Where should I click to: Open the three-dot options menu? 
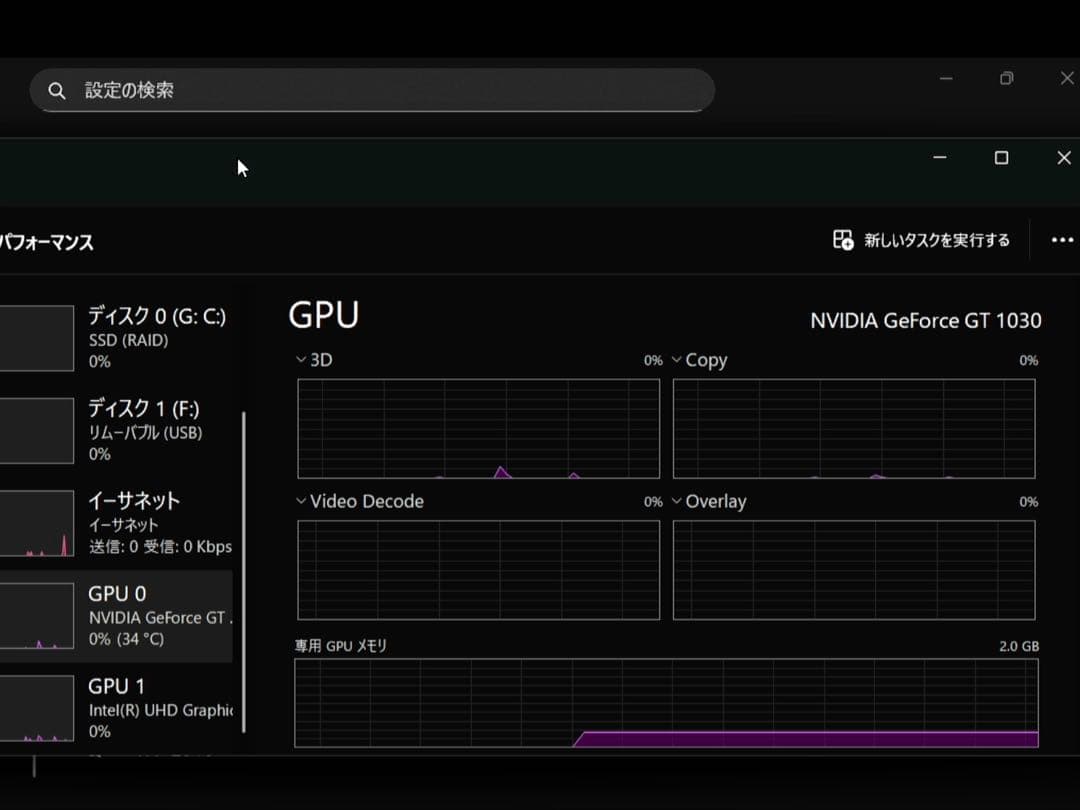pos(1062,240)
